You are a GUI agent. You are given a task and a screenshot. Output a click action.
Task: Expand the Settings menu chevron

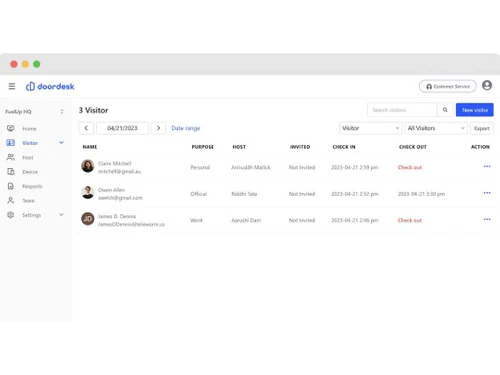(x=61, y=215)
